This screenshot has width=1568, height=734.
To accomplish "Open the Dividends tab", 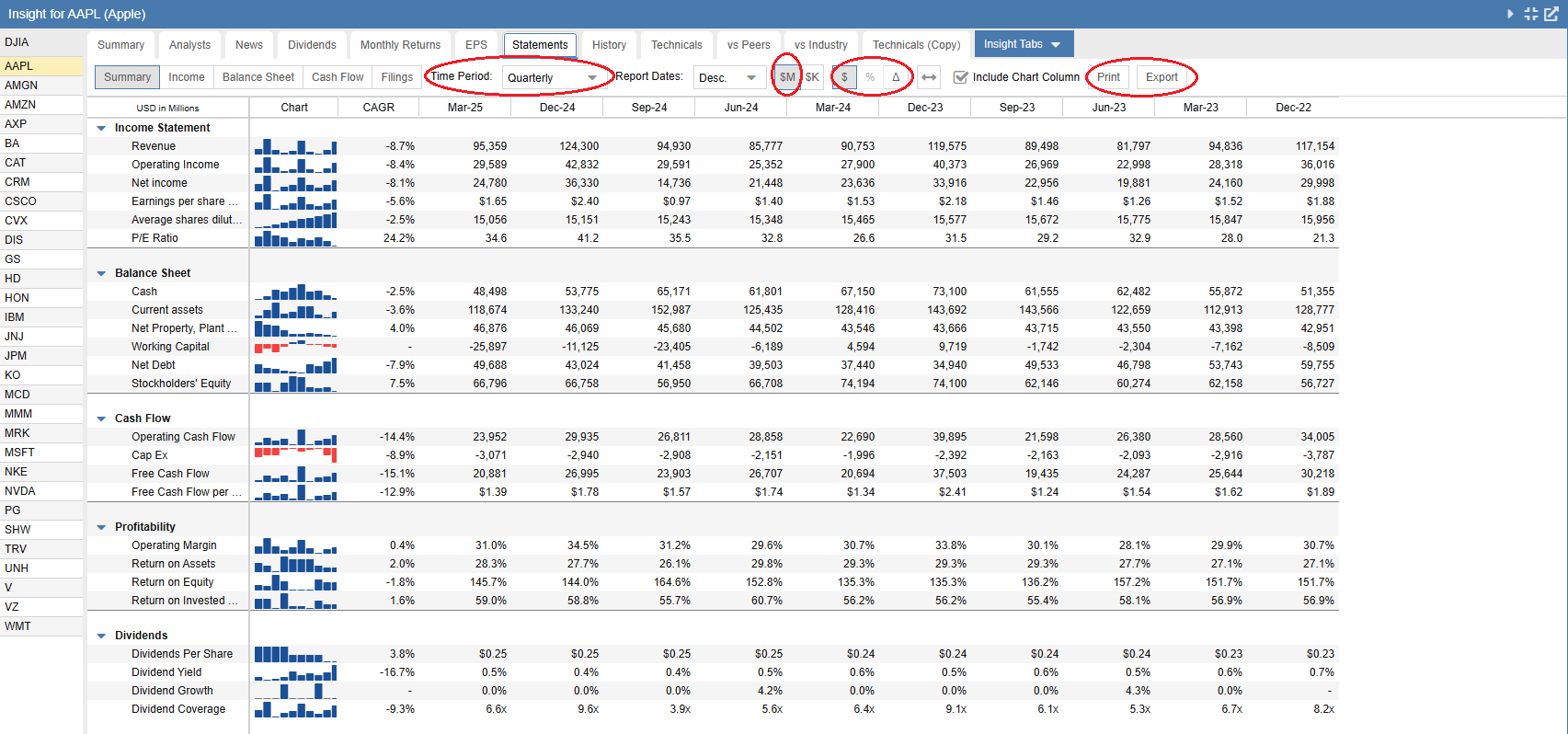I will pyautogui.click(x=312, y=45).
